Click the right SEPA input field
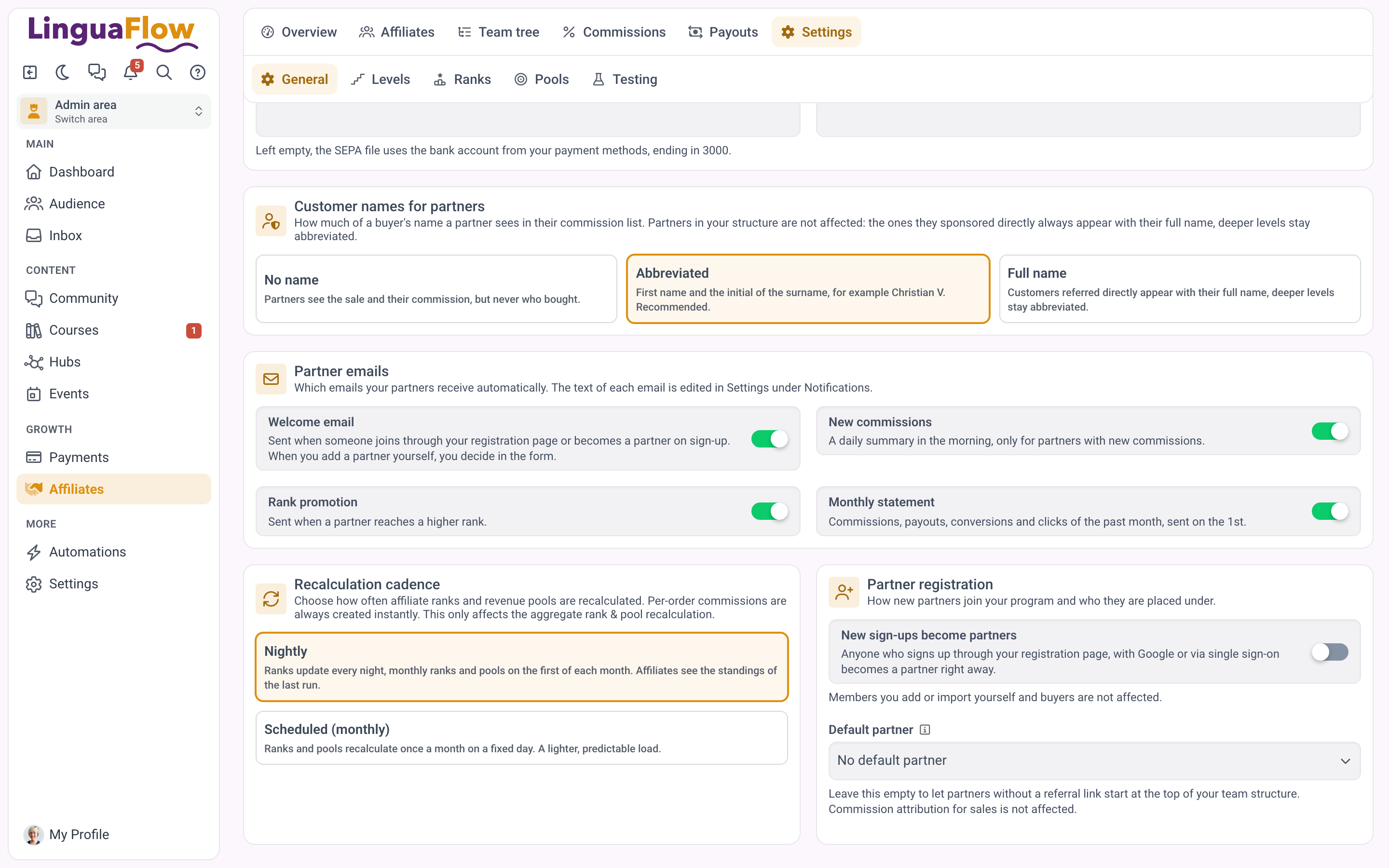This screenshot has height=868, width=1389. point(1088,120)
